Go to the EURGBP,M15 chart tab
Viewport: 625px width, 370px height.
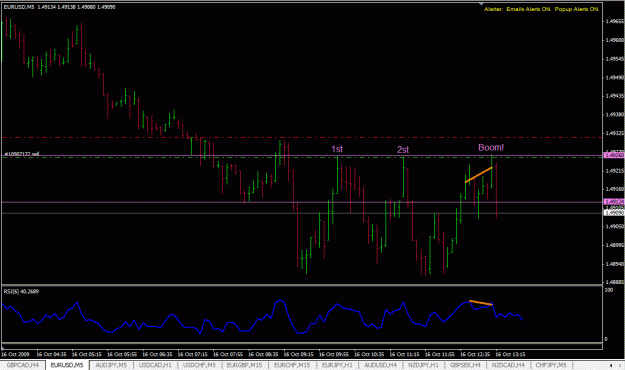244,365
